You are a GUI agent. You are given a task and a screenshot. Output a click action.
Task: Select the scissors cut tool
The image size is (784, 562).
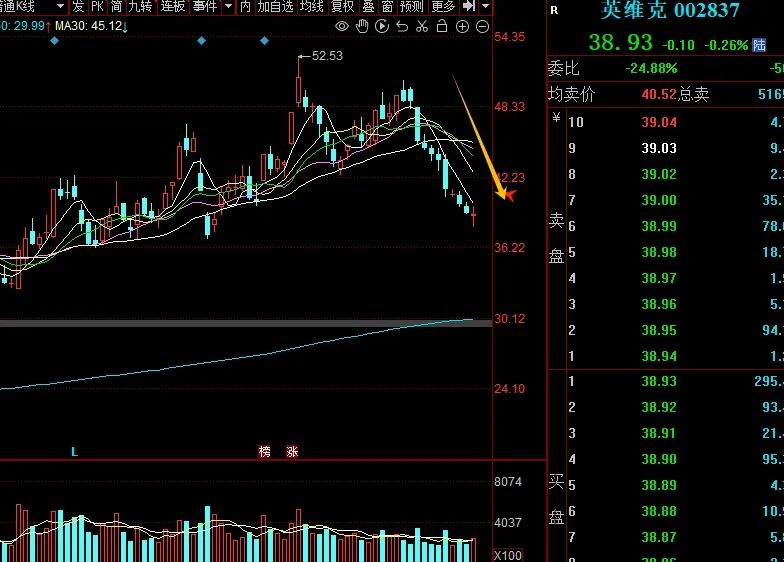(422, 26)
